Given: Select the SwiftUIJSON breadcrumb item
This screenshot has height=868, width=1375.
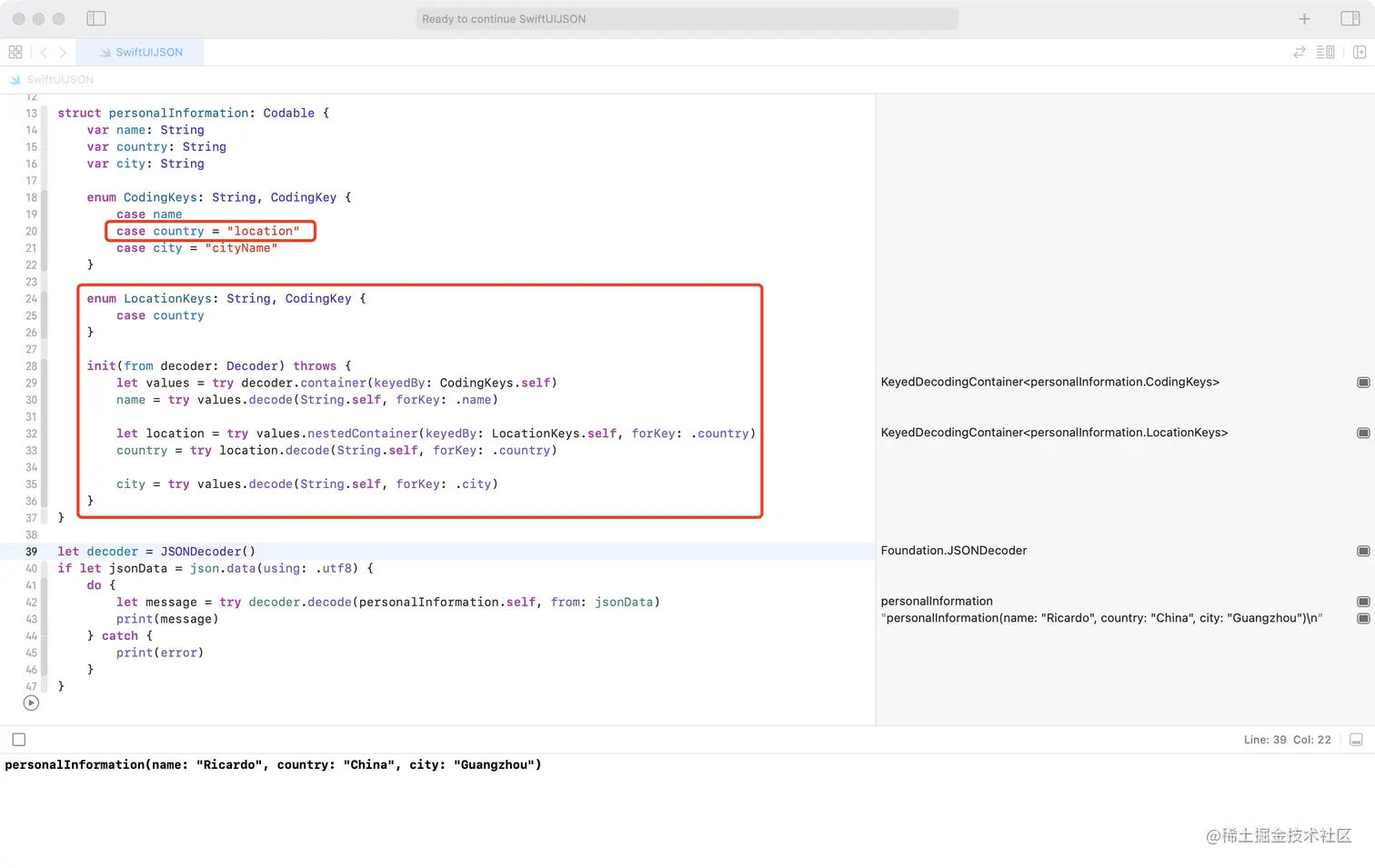Looking at the screenshot, I should point(52,79).
